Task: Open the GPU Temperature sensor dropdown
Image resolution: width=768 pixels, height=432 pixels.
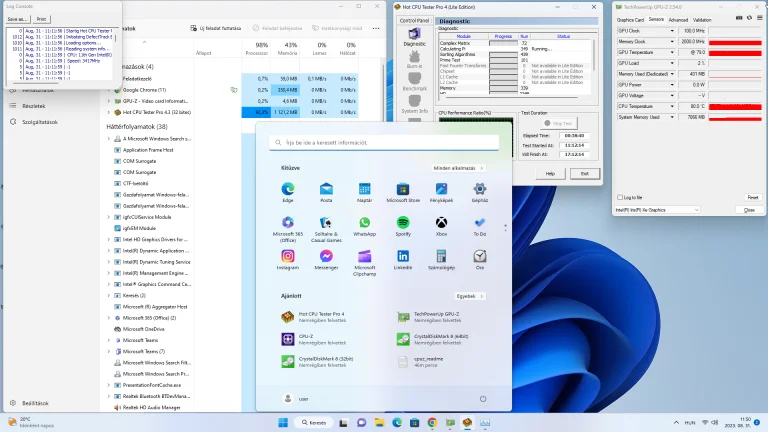Action: pyautogui.click(x=671, y=53)
